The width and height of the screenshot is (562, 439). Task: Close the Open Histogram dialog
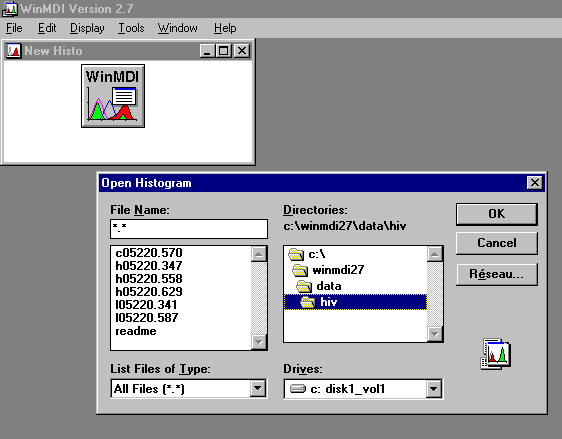pos(534,183)
